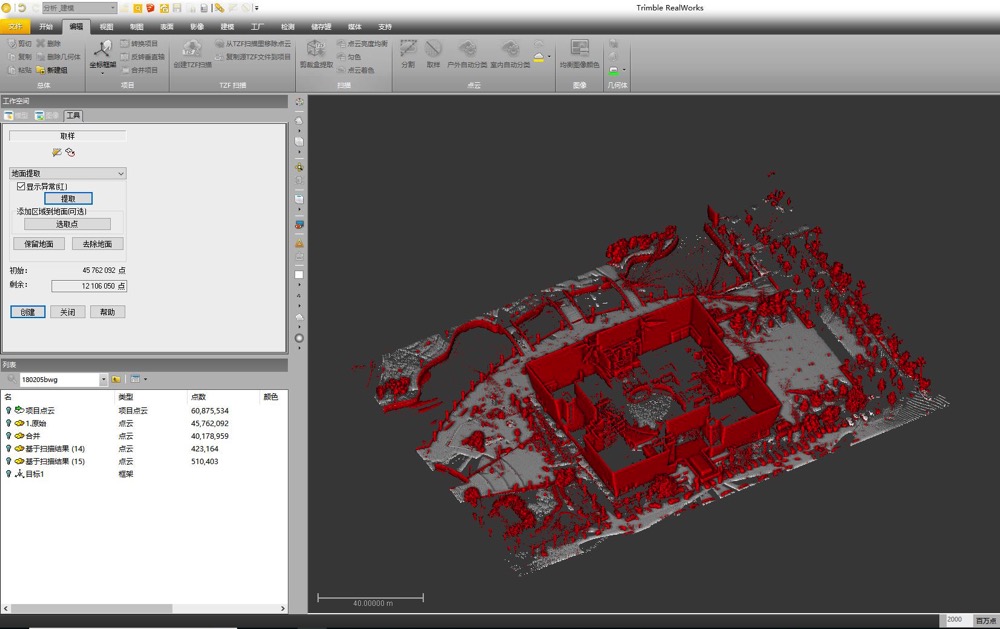Image resolution: width=1000 pixels, height=629 pixels.
Task: Toggle visibility bulb for 项目点云
Action: (x=8, y=411)
